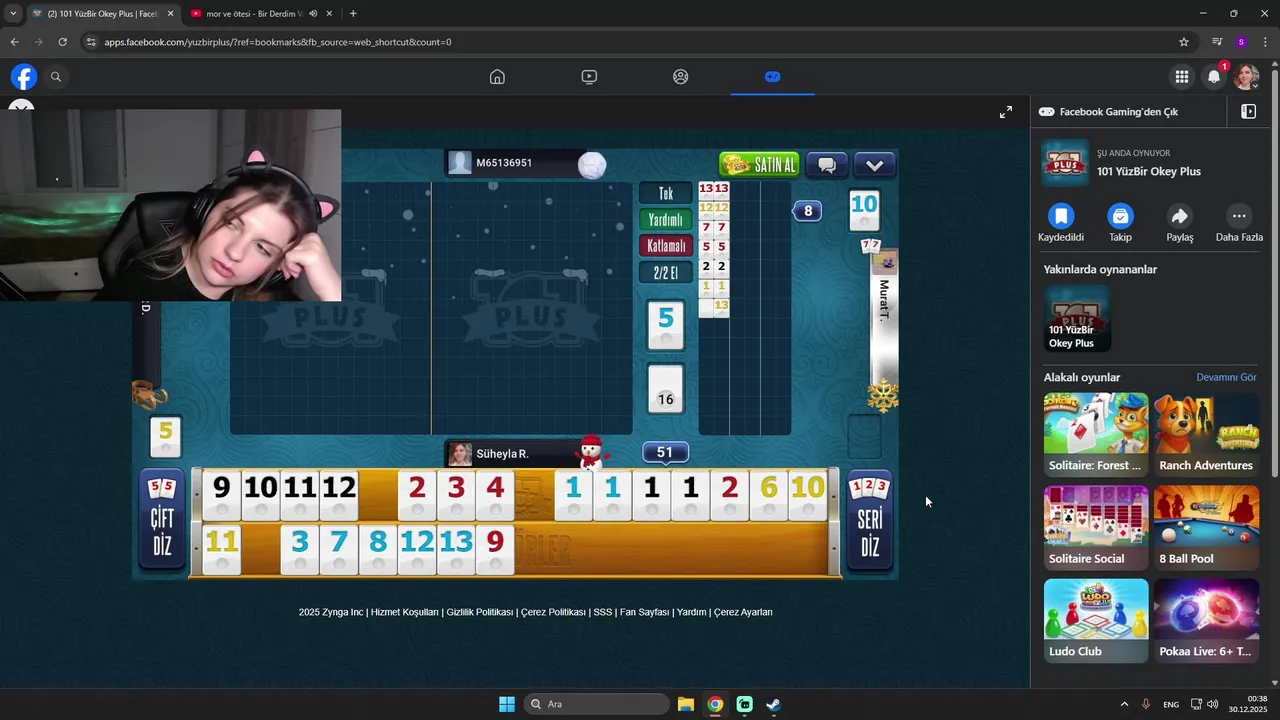Click the Devamını Gör link
This screenshot has width=1280, height=720.
(x=1226, y=377)
